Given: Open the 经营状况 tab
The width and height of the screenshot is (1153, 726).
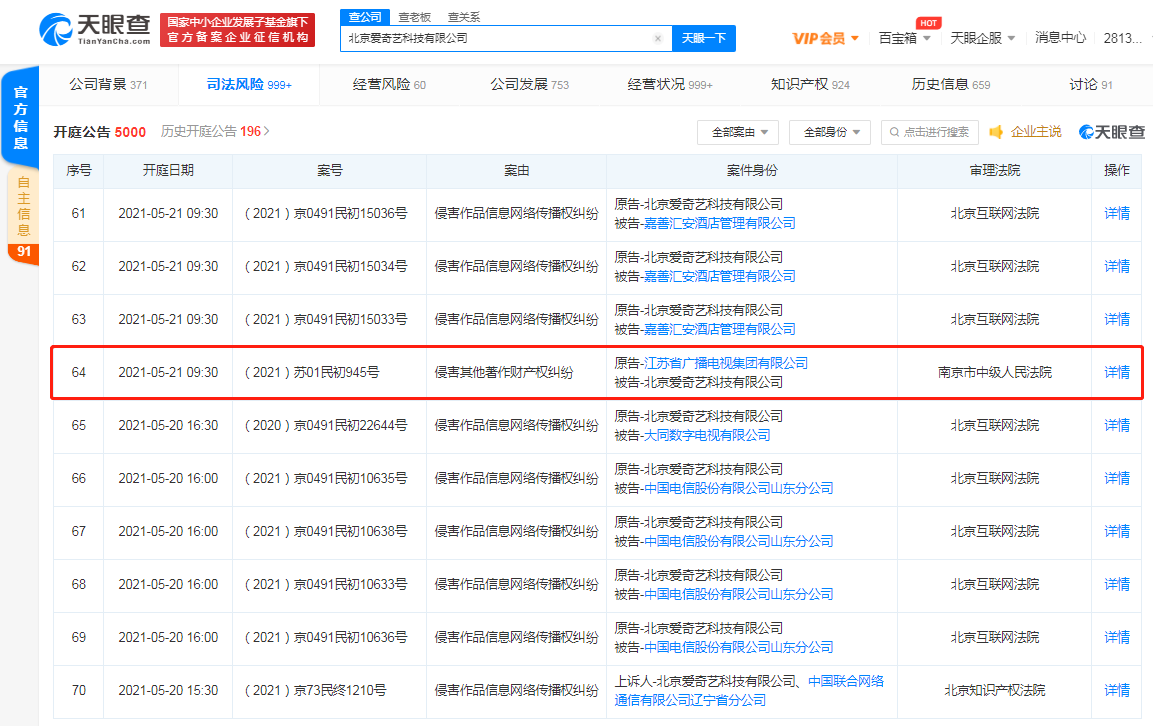Looking at the screenshot, I should (669, 85).
